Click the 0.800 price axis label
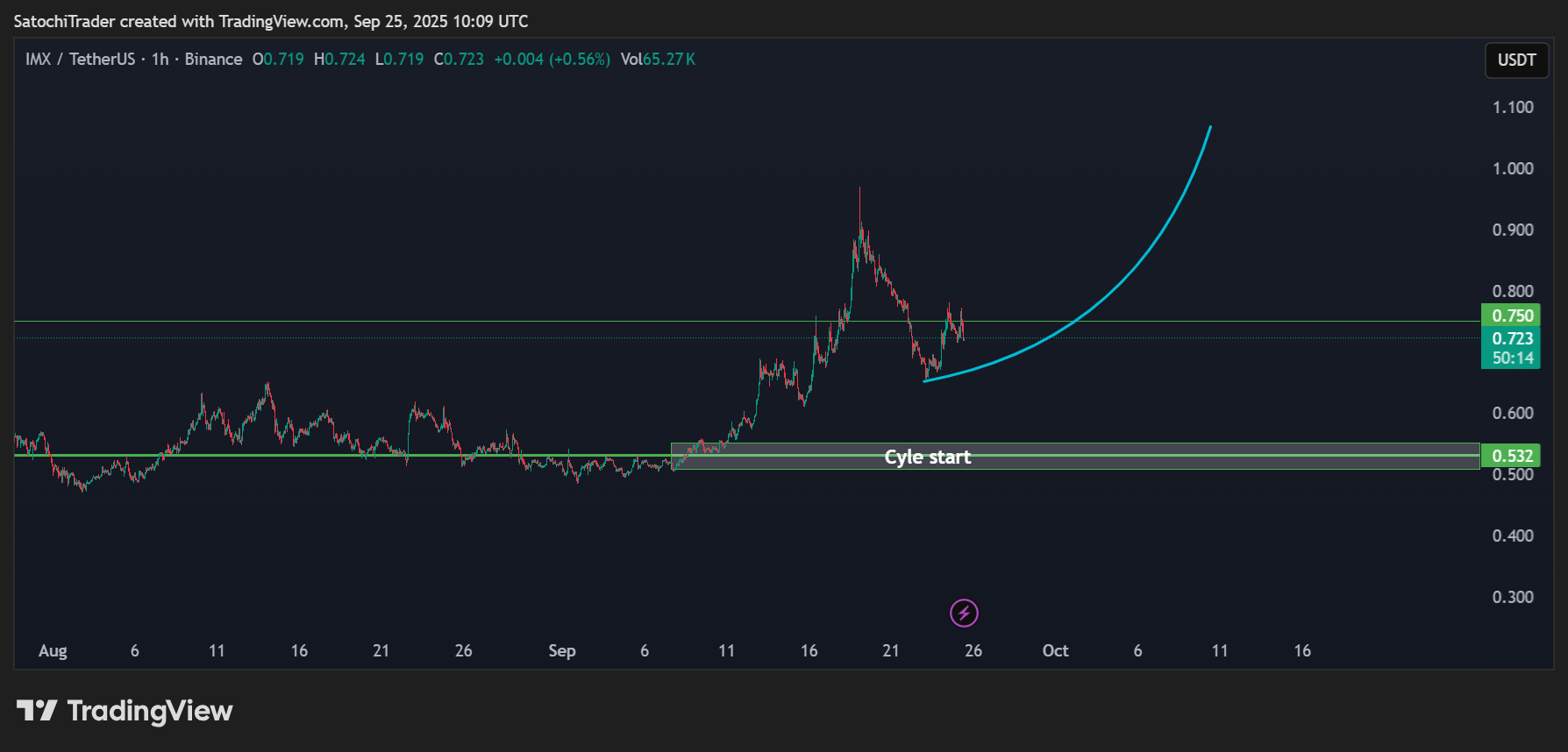 tap(1513, 291)
